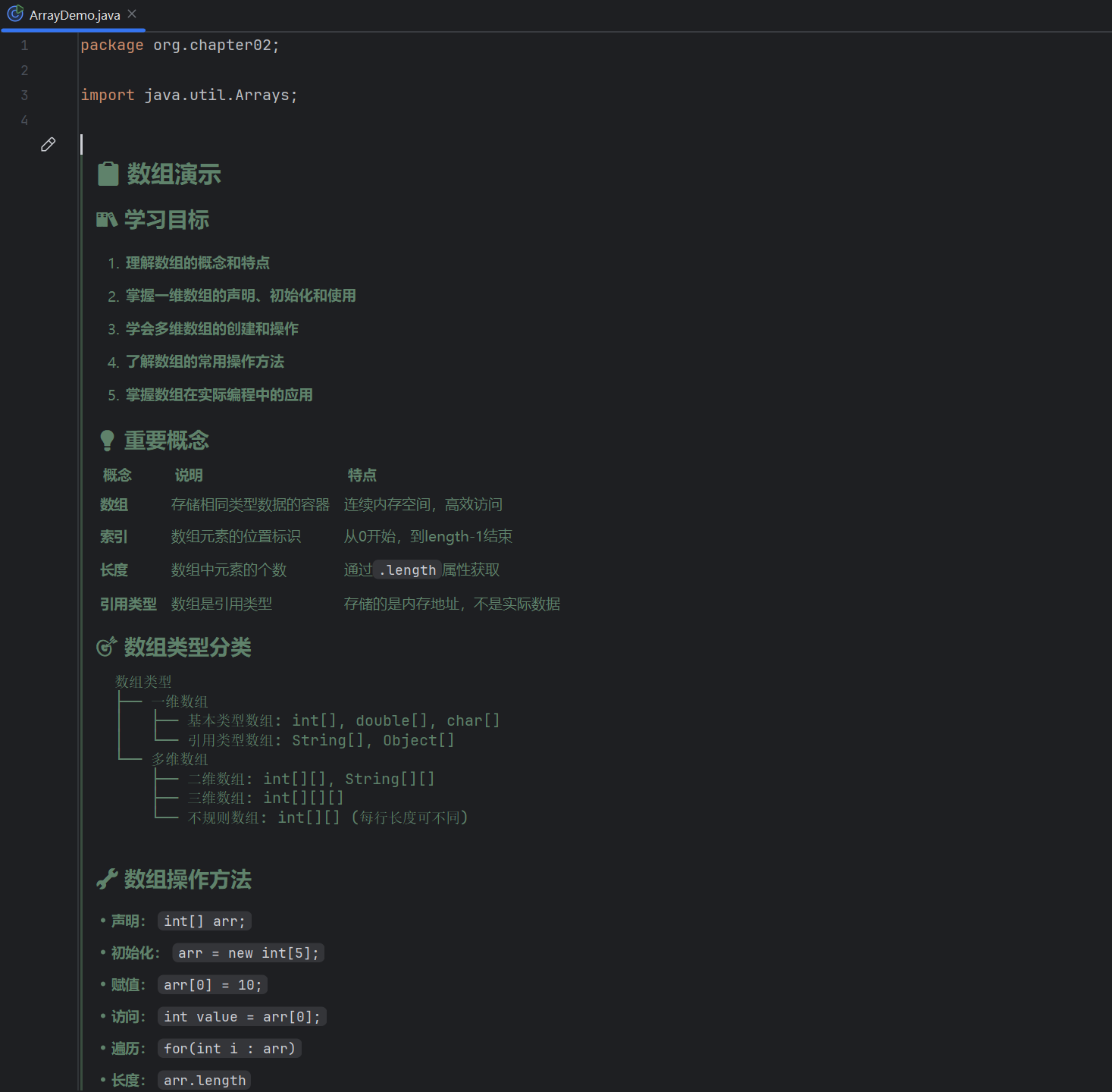Click code snippet for(int i : arr)
The width and height of the screenshot is (1112, 1092).
tap(230, 1049)
